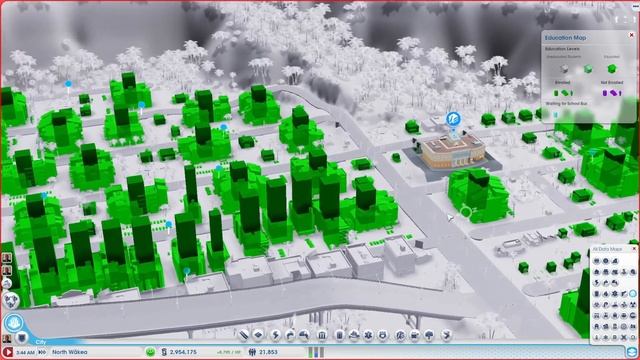The image size is (640, 360).
Task: Select the Water data map icon
Action: 606,282
